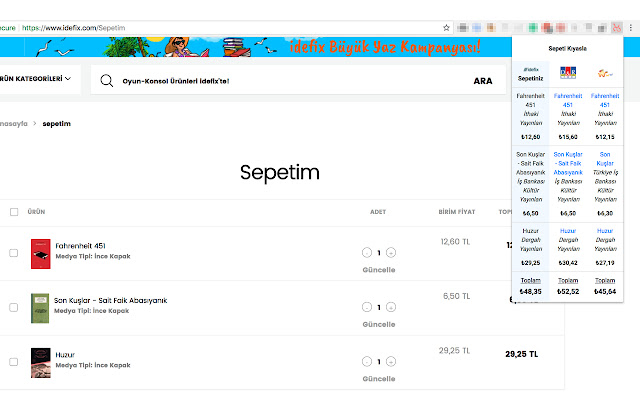Screen dimensions: 640x400
Task: Tick the Fahrenheit 451 row checkbox
Action: coord(13,253)
